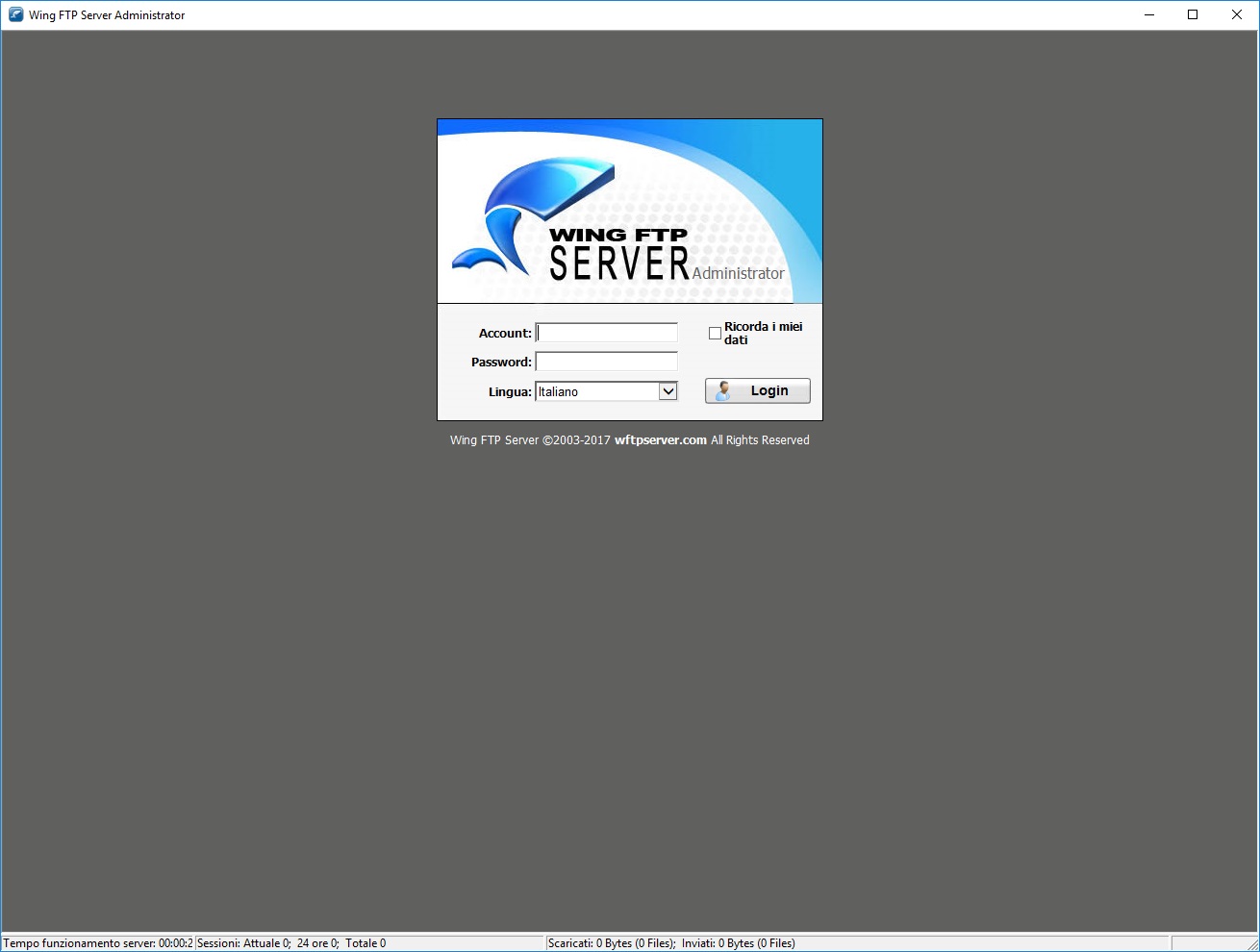The image size is (1260, 952).
Task: Click the Scaricati: 0 Bytes status text
Action: [x=612, y=943]
